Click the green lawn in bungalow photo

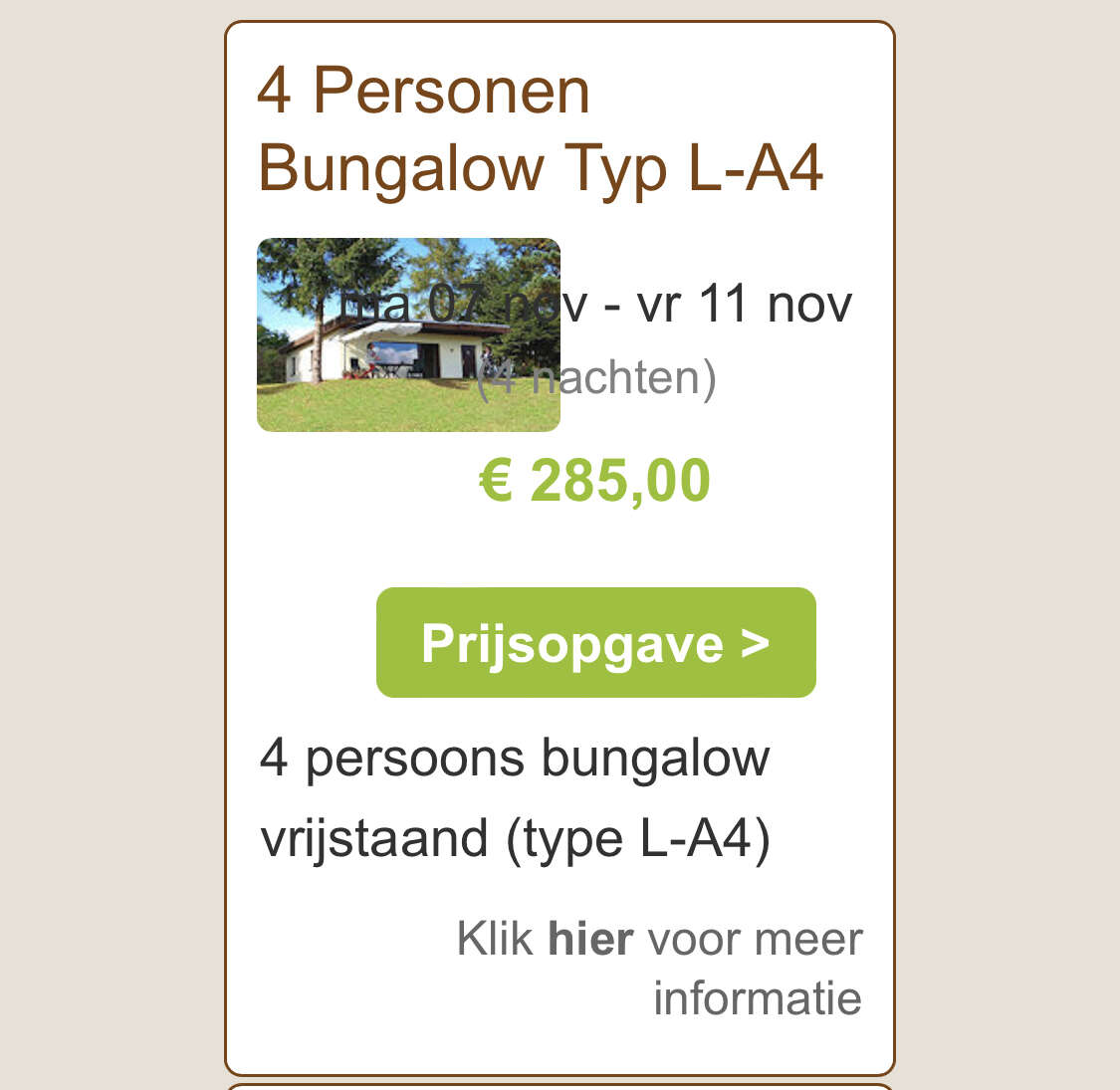tap(408, 406)
